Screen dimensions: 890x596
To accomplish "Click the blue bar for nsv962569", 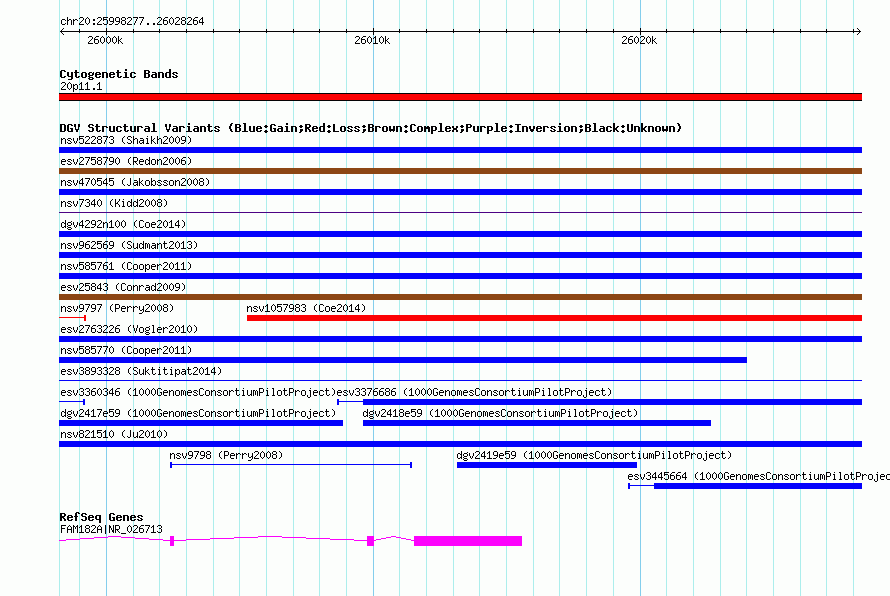I will 460,255.
